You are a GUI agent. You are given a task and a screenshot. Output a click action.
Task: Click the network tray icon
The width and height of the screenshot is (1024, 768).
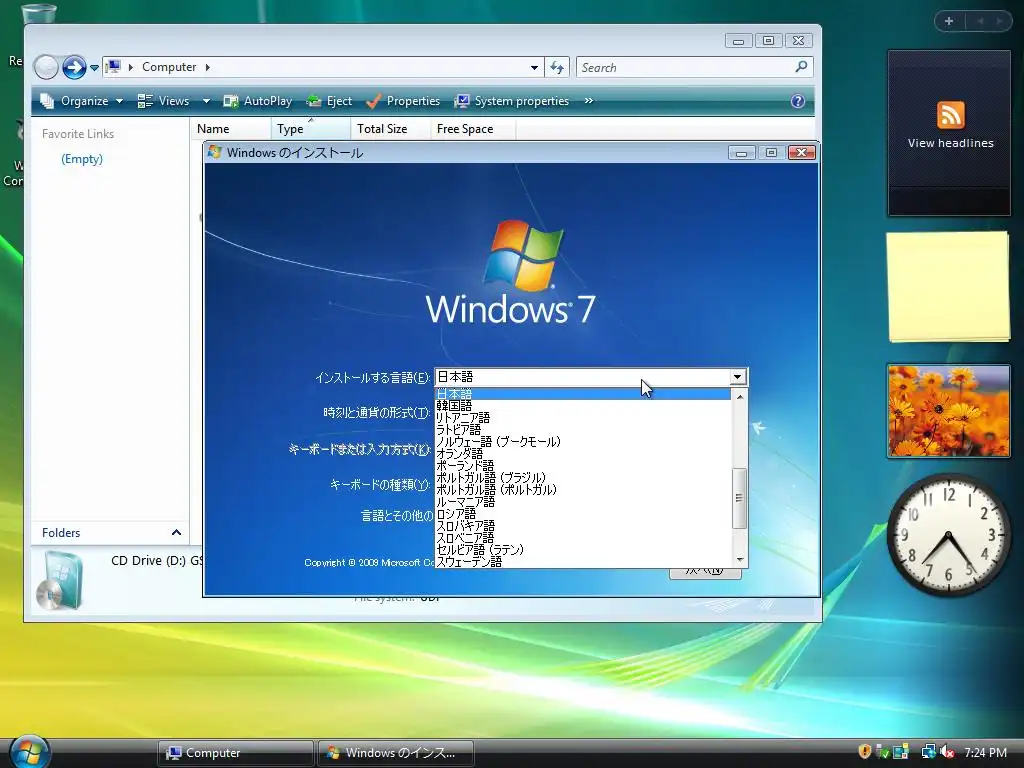pos(928,752)
